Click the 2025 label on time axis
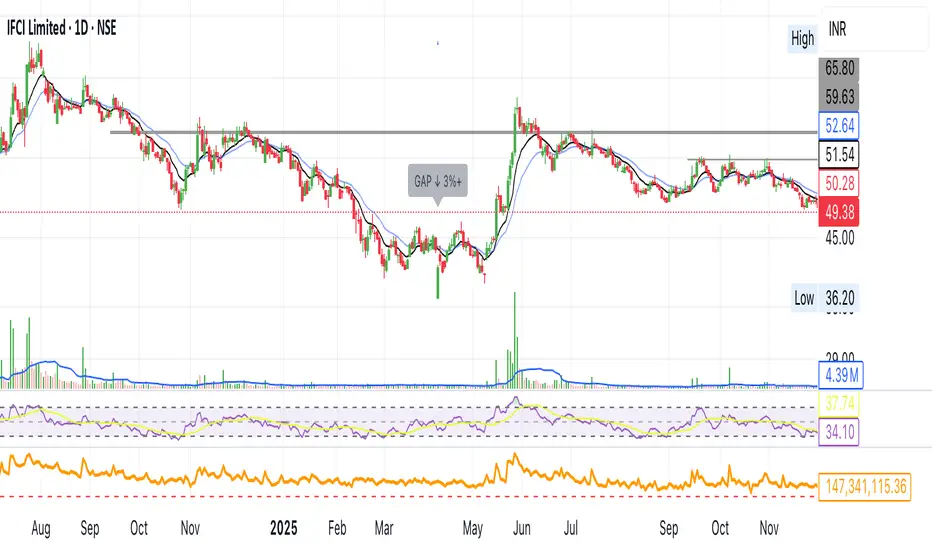932x550 pixels. [x=284, y=528]
